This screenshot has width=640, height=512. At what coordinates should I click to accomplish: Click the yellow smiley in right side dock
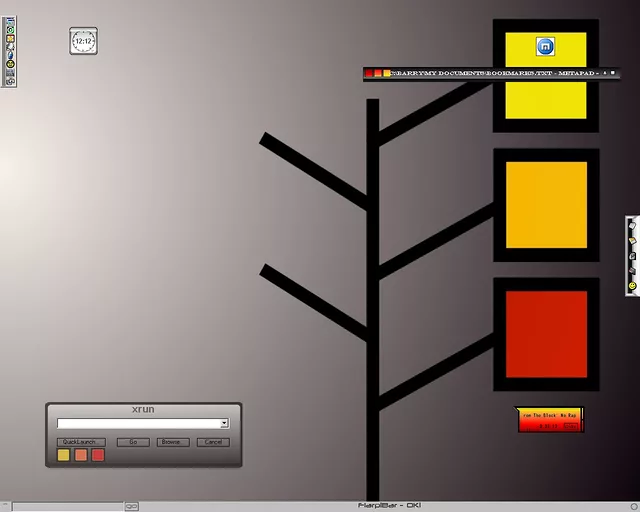[x=632, y=286]
